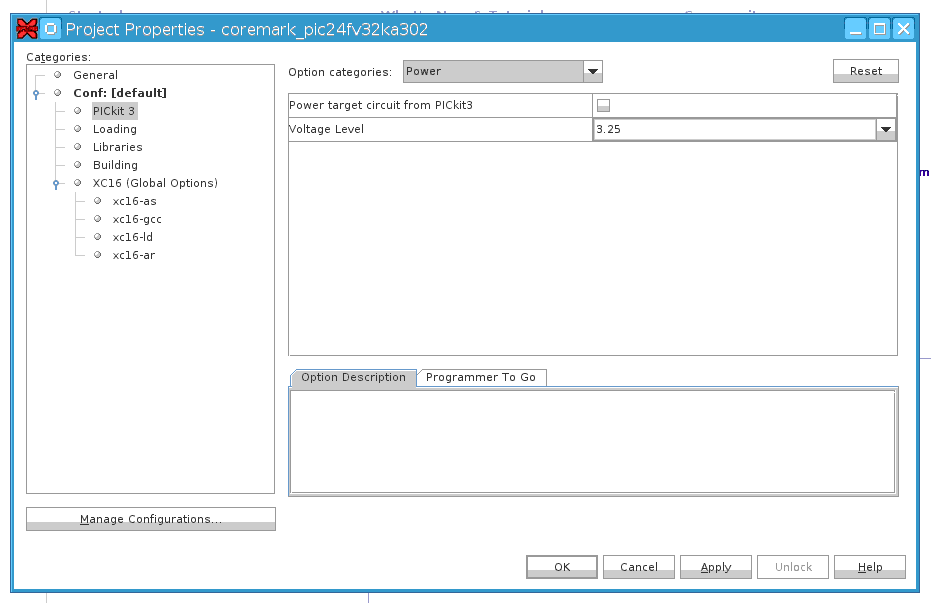The height and width of the screenshot is (603, 936).
Task: Click the bullet icon next to xc16-ar
Action: (98, 254)
